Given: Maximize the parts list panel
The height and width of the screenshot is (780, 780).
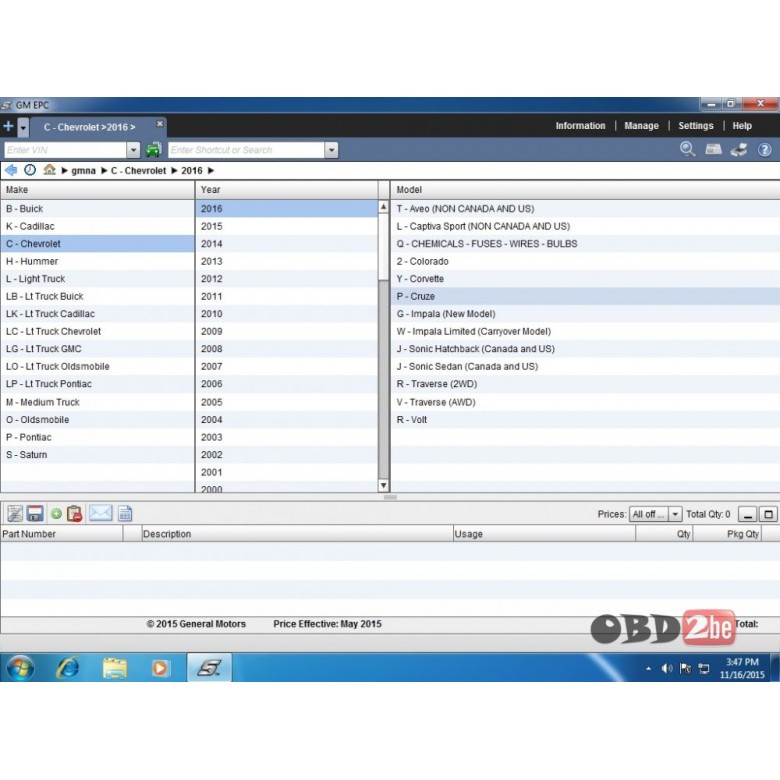Looking at the screenshot, I should click(x=769, y=514).
